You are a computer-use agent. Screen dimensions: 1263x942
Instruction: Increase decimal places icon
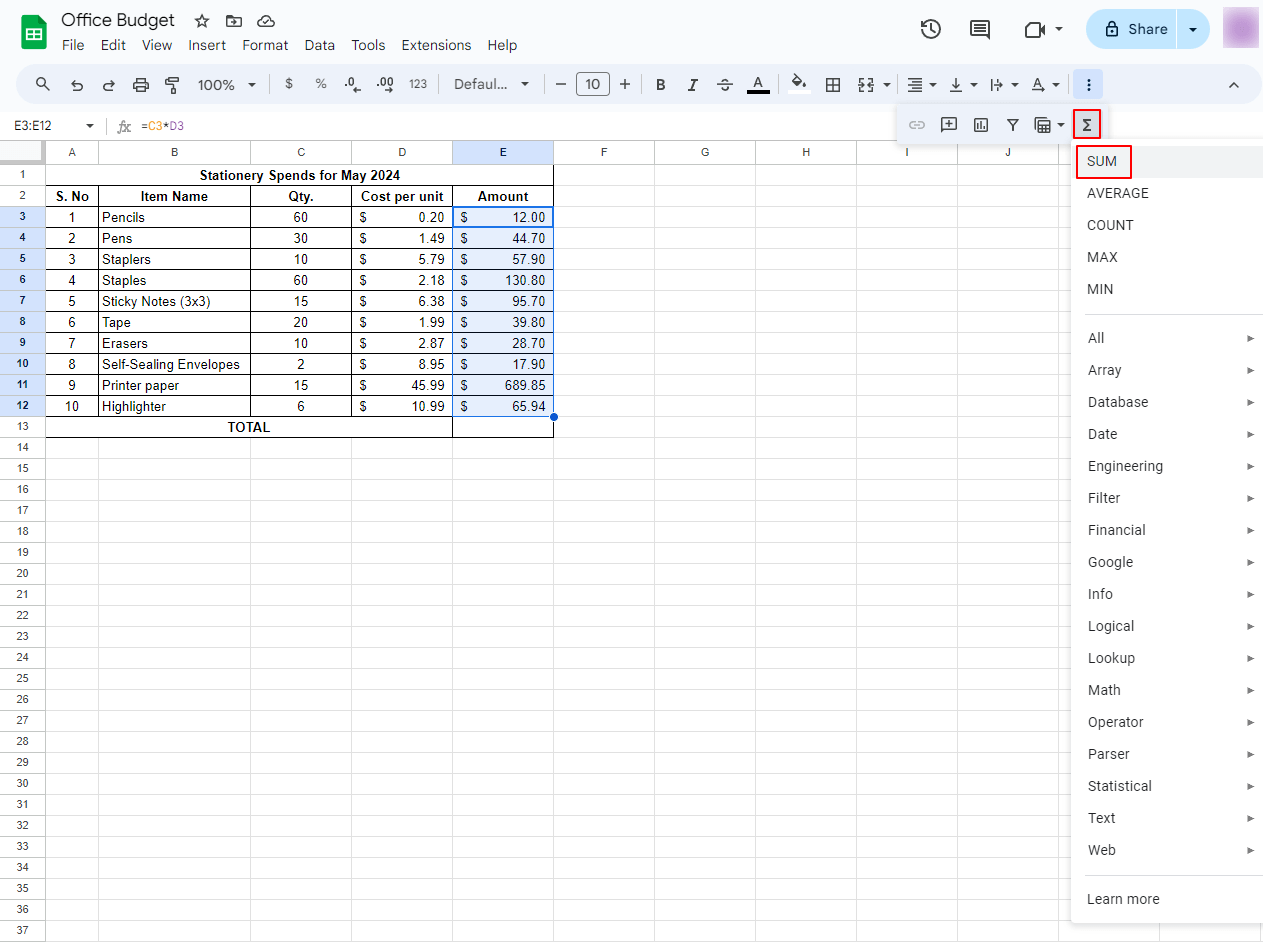385,85
